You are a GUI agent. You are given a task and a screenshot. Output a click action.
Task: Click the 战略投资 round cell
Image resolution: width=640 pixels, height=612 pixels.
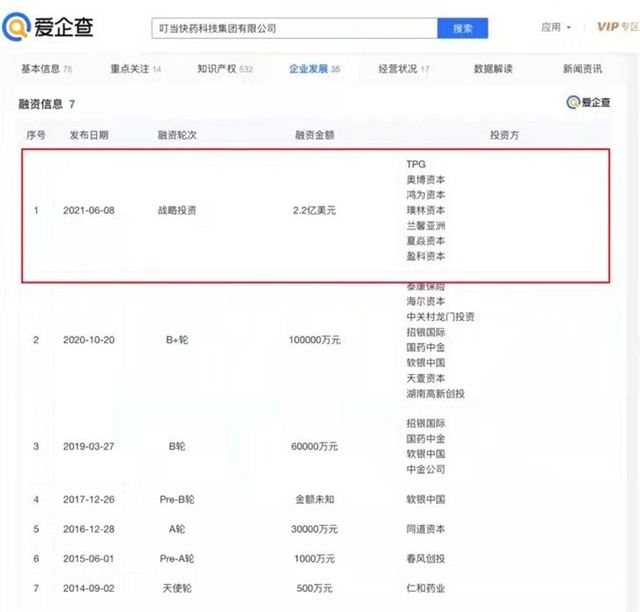[177, 210]
